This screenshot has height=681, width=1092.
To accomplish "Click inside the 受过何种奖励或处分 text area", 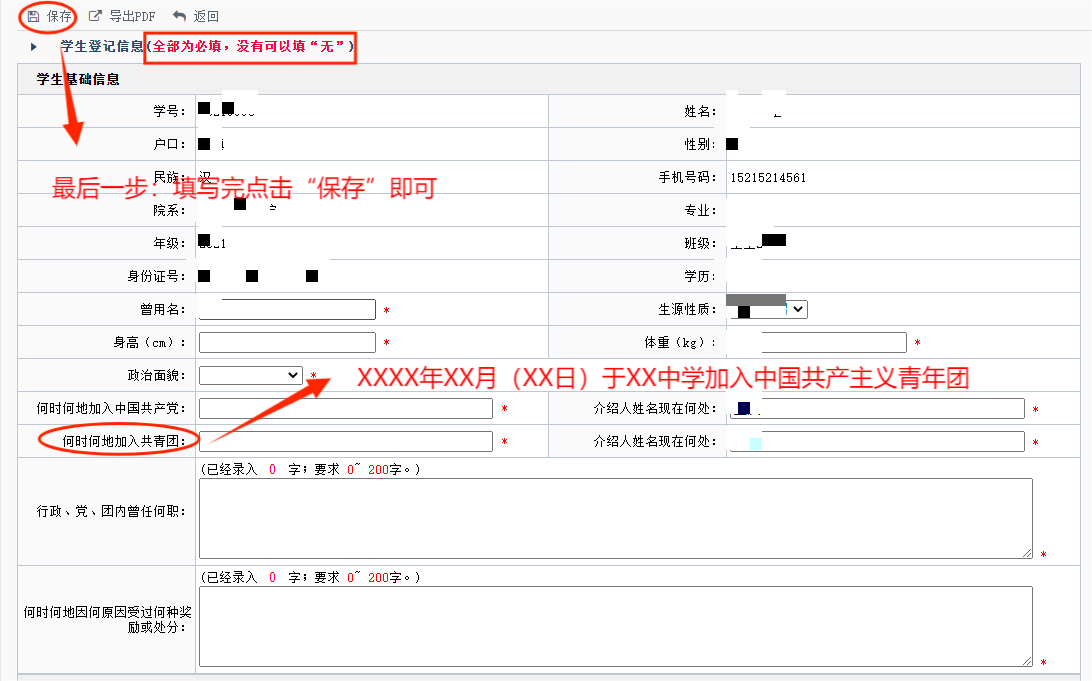I will pyautogui.click(x=615, y=626).
